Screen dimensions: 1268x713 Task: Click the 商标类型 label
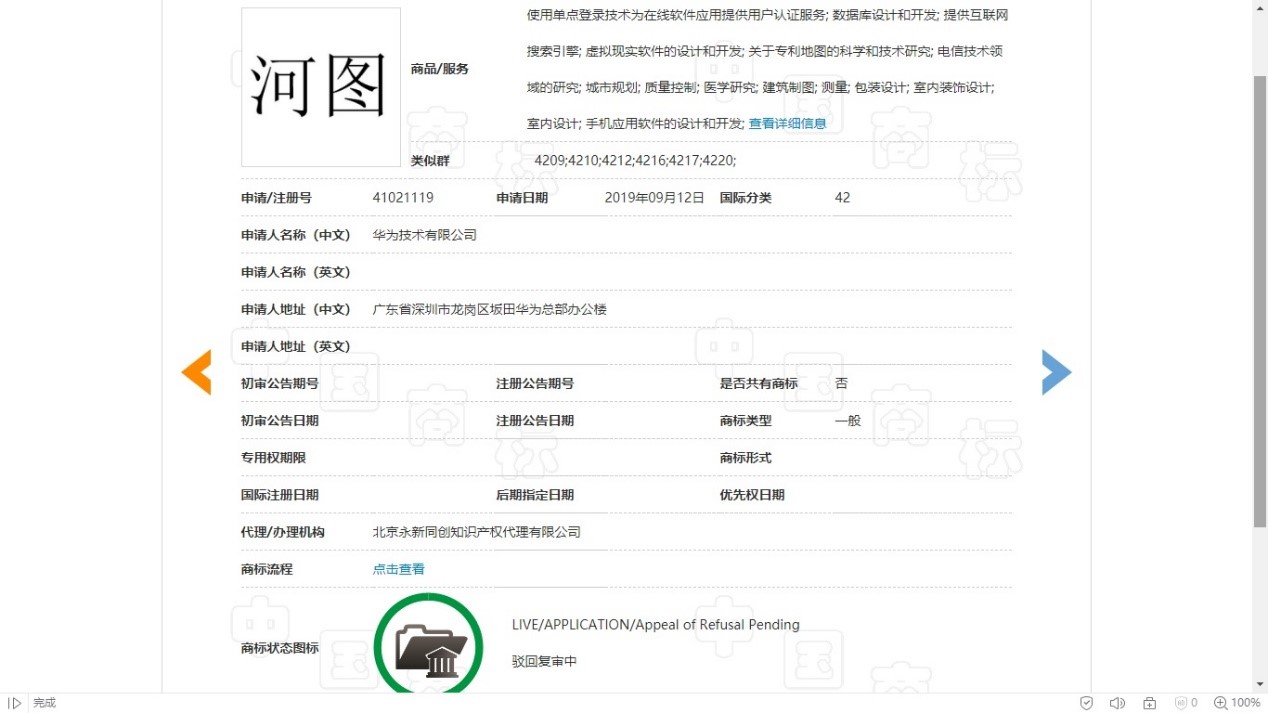coord(746,421)
